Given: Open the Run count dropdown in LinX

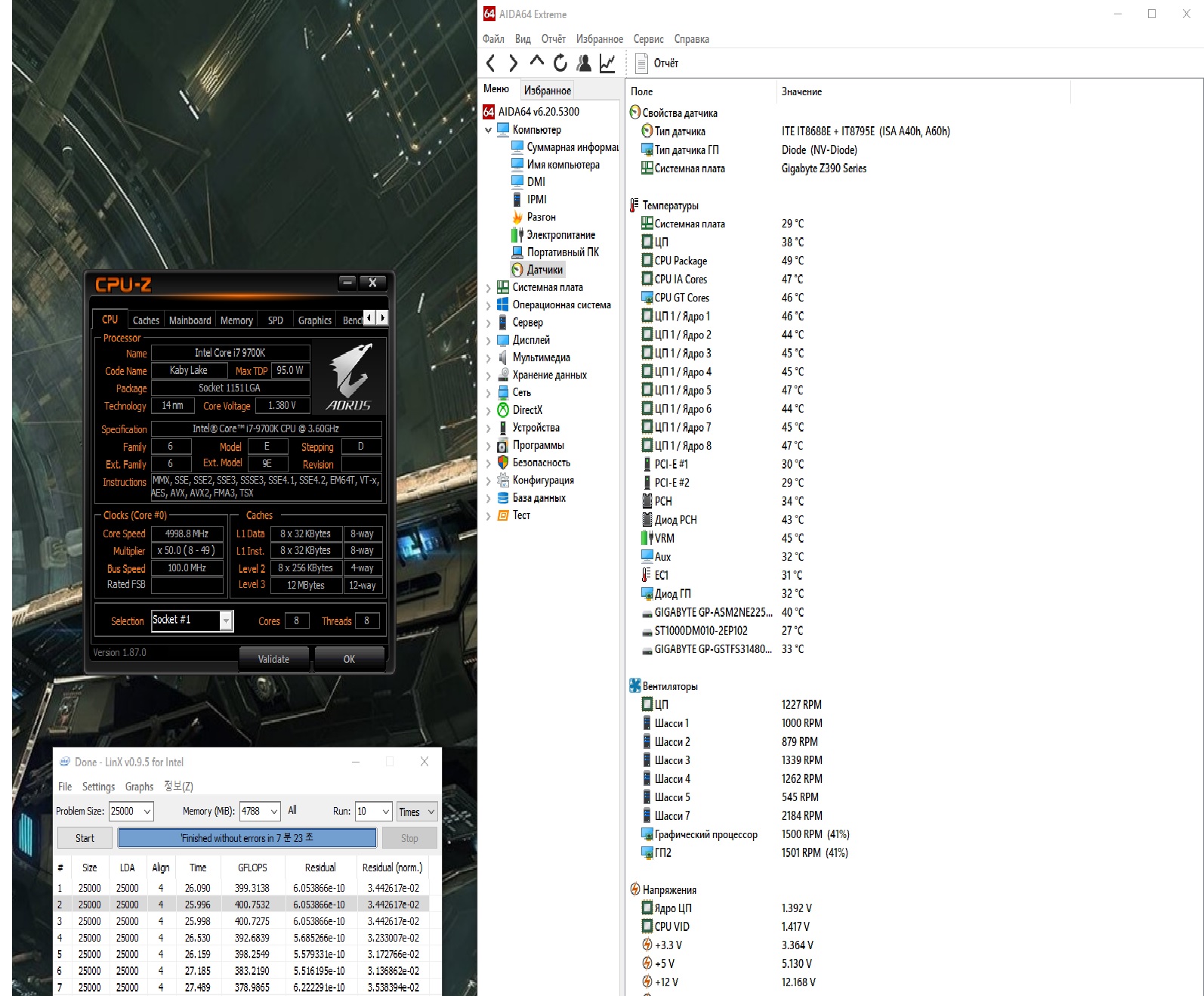Looking at the screenshot, I should (386, 812).
